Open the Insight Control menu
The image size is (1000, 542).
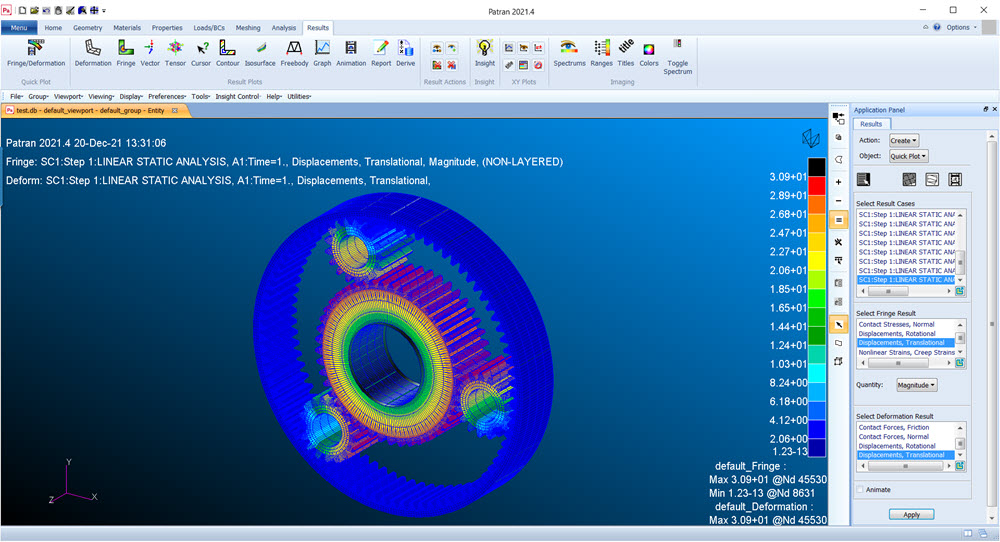click(x=238, y=96)
